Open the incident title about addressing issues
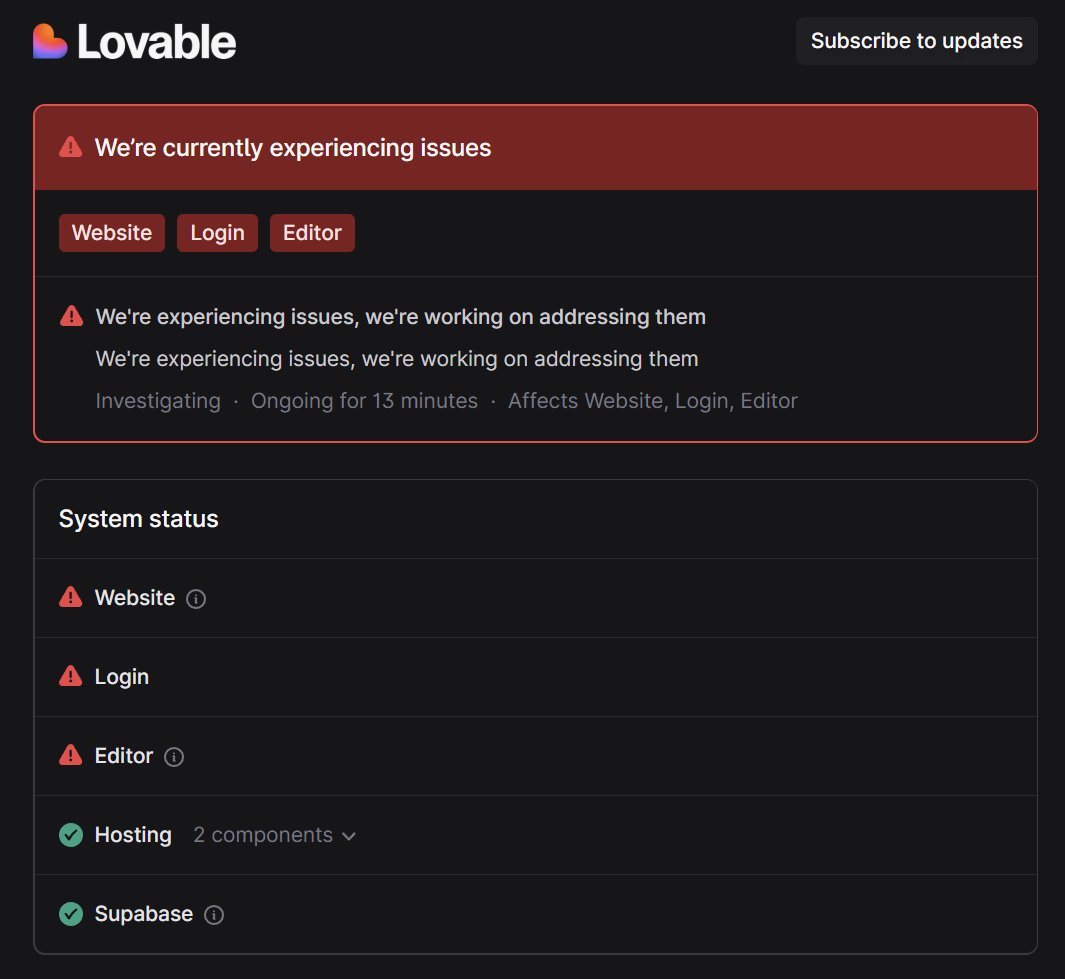 tap(401, 317)
